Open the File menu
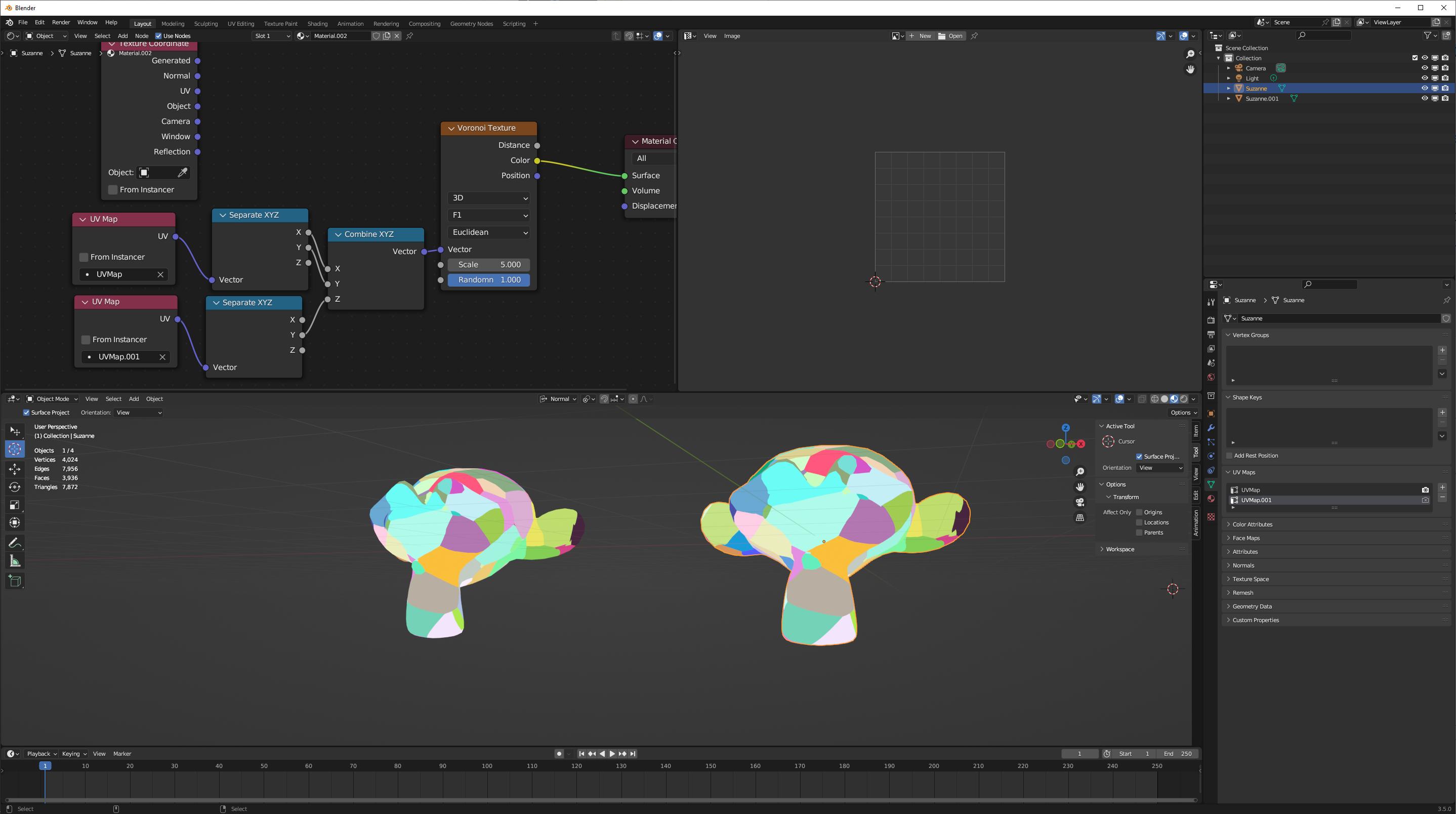Image resolution: width=1456 pixels, height=814 pixels. [x=23, y=23]
